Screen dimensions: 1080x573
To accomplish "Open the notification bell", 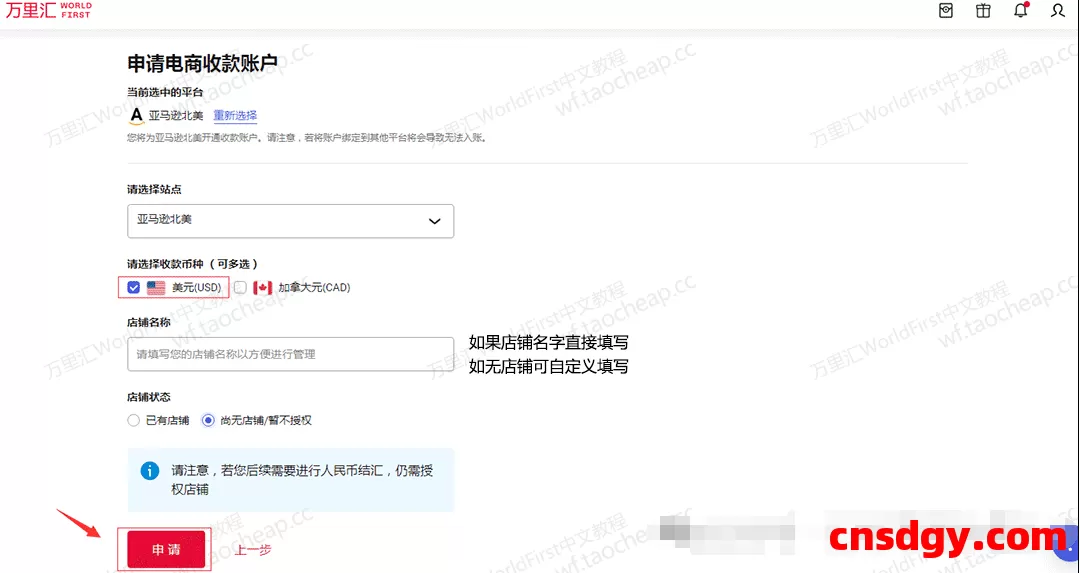I will coord(1020,11).
